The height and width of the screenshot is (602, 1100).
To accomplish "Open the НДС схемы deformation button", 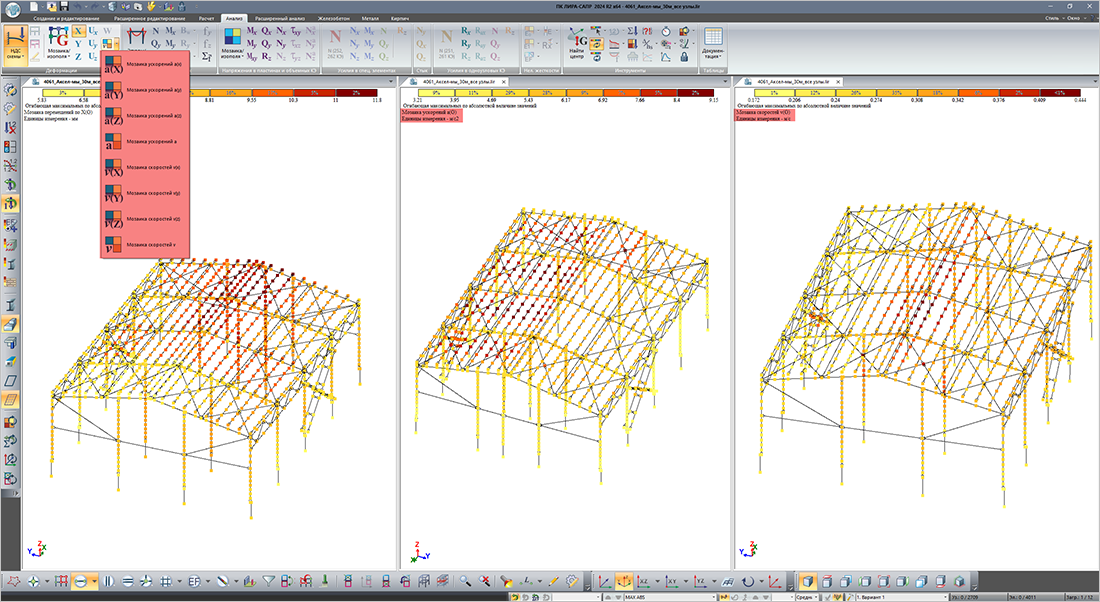I will click(x=15, y=45).
